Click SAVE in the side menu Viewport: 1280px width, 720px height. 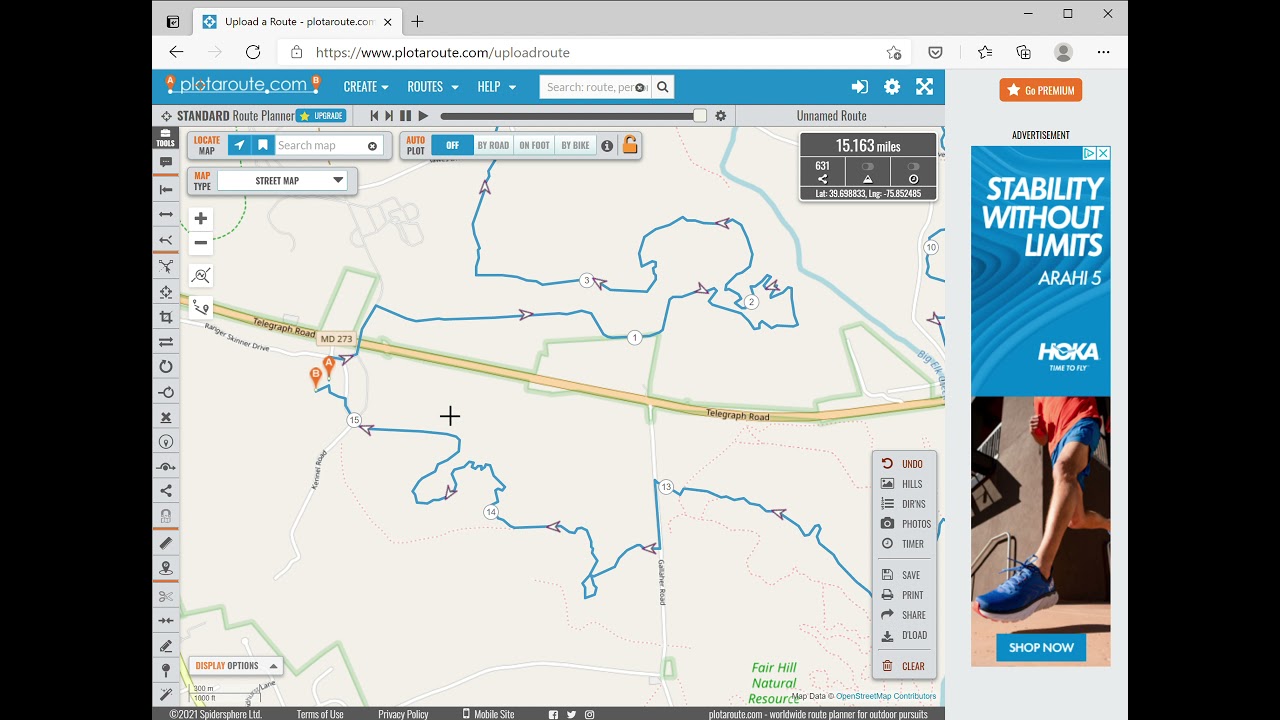click(902, 575)
